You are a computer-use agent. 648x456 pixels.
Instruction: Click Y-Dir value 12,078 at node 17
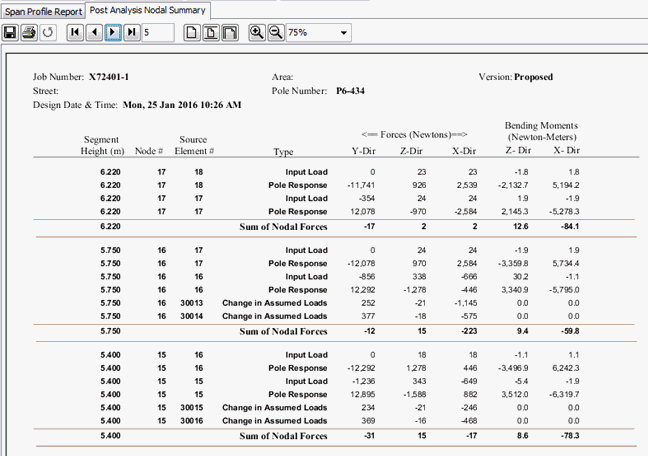[362, 212]
